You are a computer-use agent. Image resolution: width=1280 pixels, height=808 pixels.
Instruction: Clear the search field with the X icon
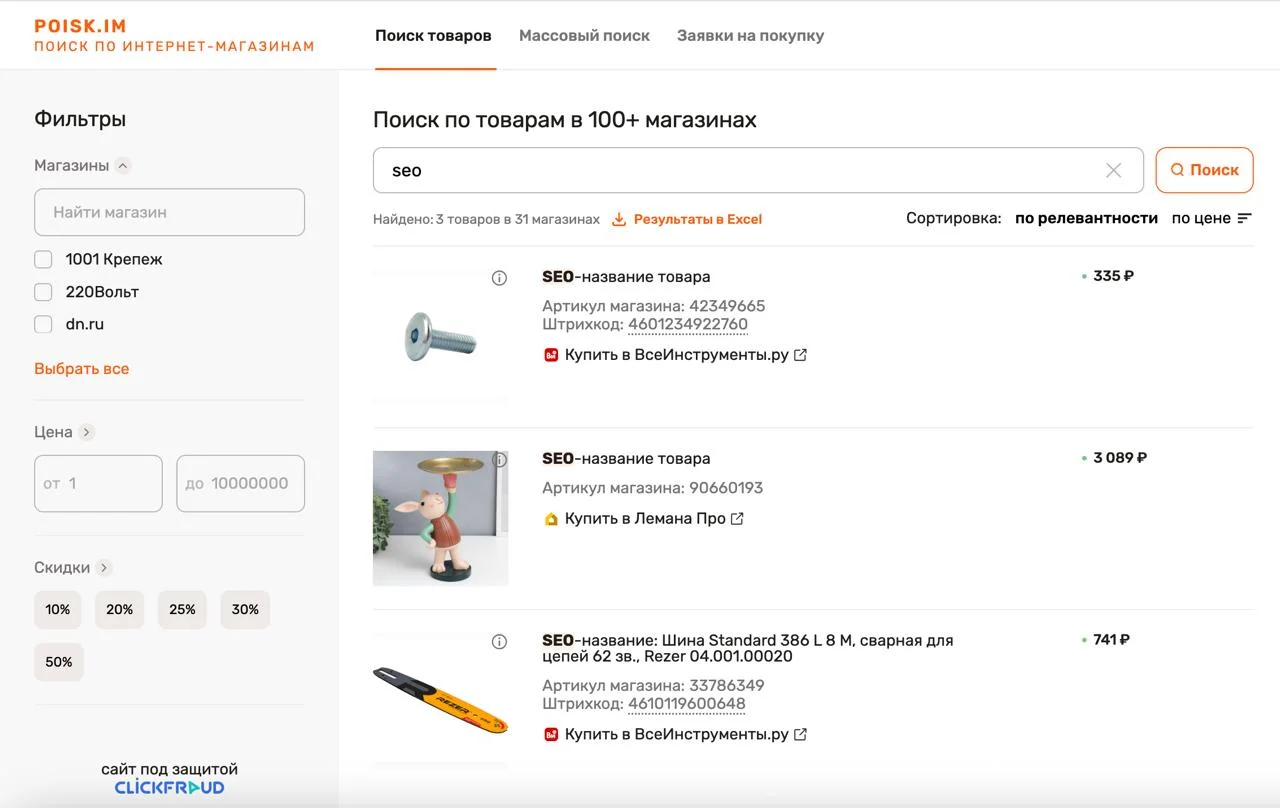[1113, 171]
